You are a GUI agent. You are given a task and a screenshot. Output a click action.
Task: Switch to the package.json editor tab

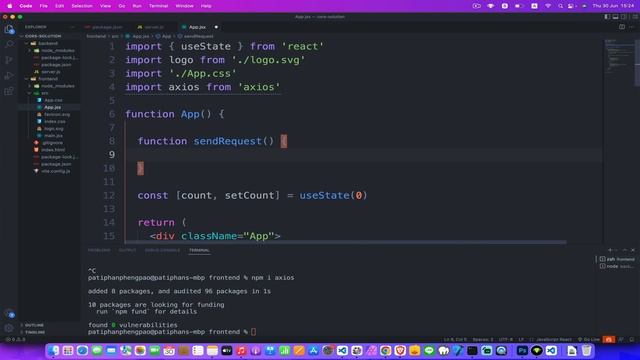point(107,27)
